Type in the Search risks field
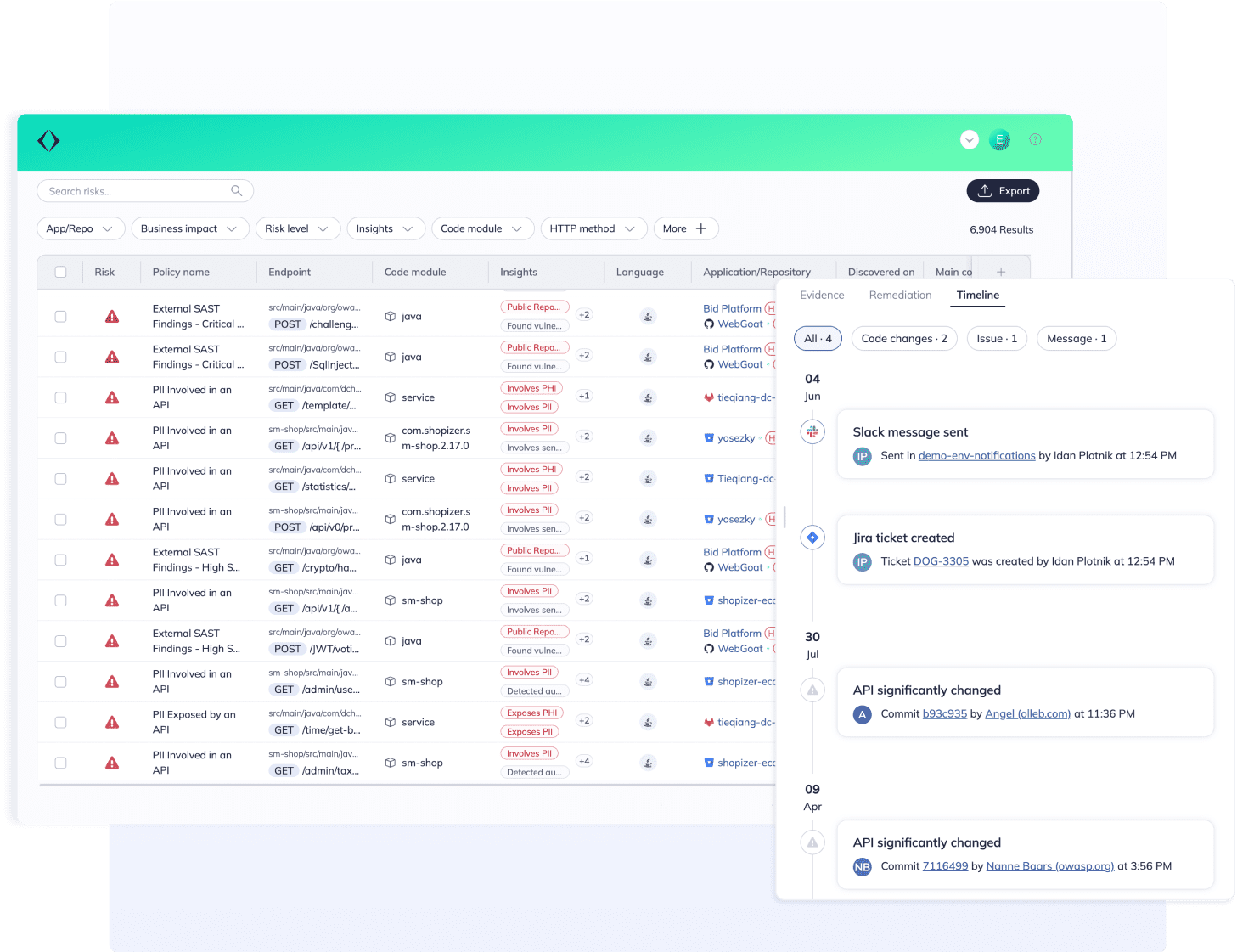1237x952 pixels. tap(136, 191)
